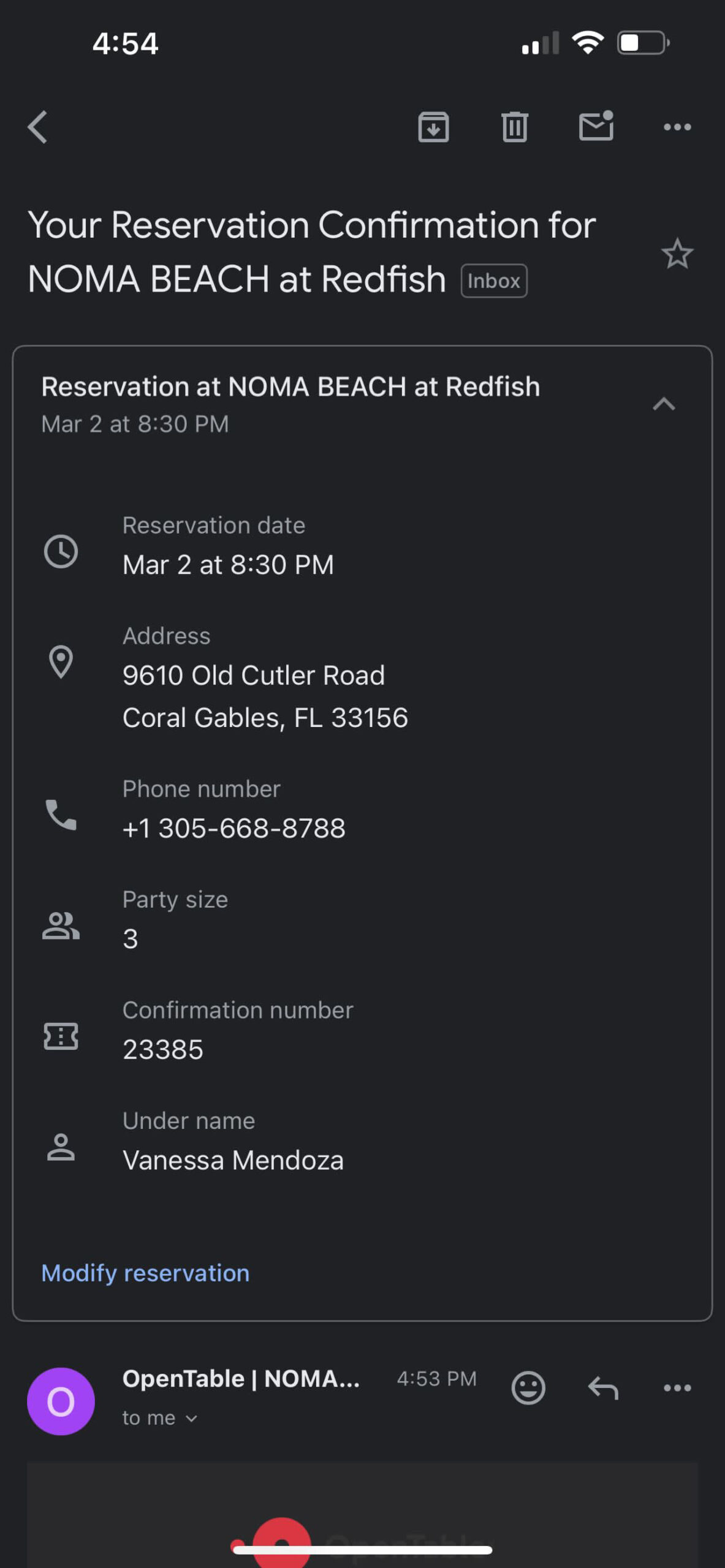Add an emoji reaction to message
The image size is (725, 1568).
[528, 1388]
